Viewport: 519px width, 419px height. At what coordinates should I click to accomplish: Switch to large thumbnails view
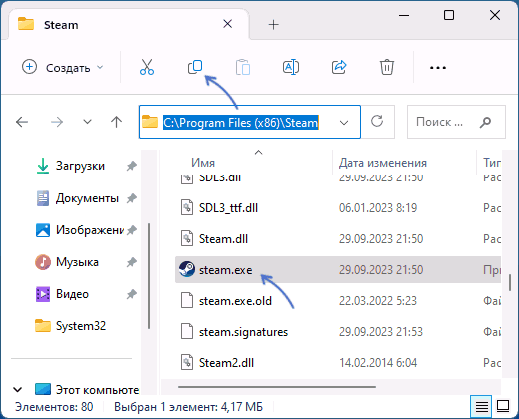point(503,406)
